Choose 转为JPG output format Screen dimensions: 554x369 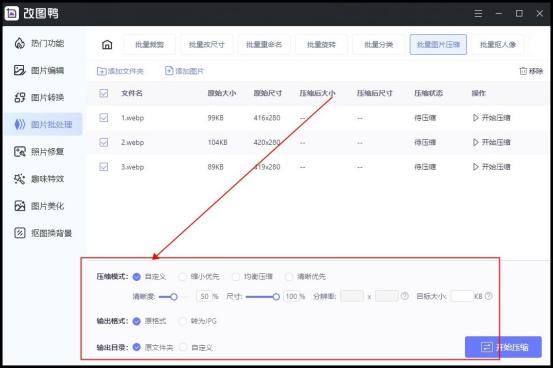coord(182,321)
